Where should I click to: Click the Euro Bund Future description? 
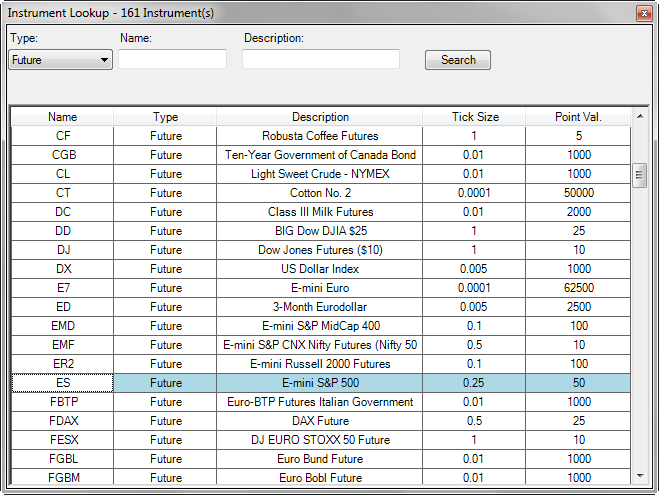point(320,459)
